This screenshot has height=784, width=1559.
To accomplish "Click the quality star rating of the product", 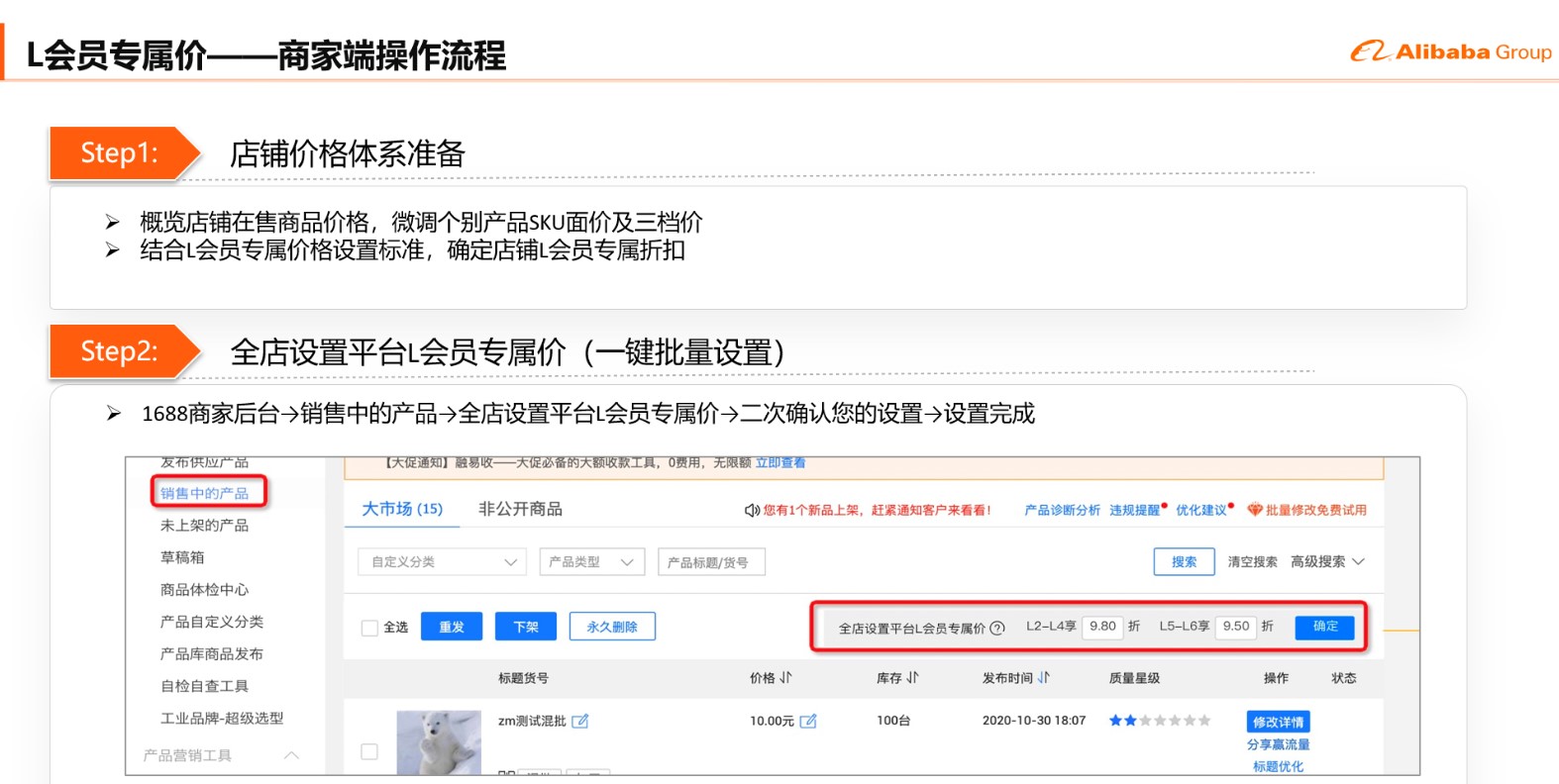I will (x=1159, y=721).
